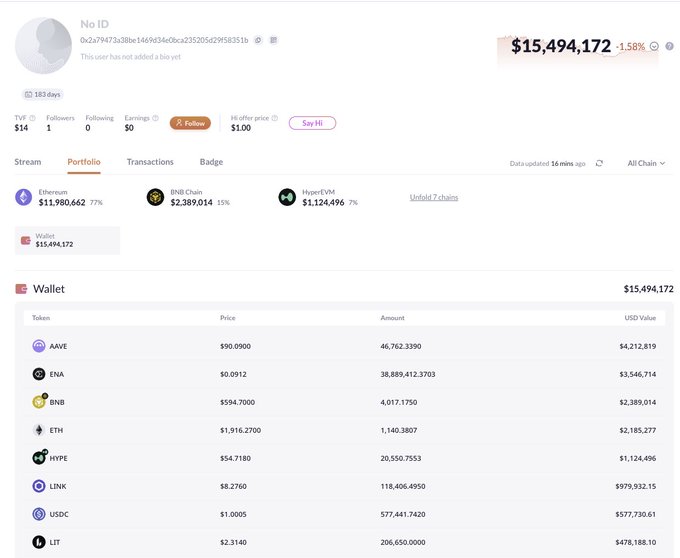This screenshot has height=558, width=680.
Task: Click the 183 days badge
Action: click(42, 95)
